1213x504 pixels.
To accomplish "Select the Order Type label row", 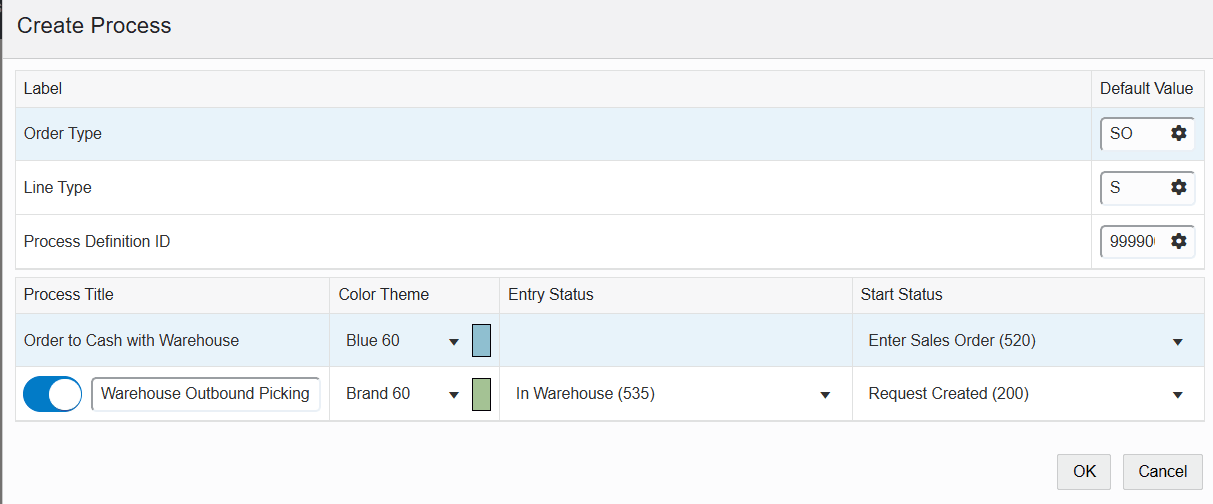I will point(553,134).
